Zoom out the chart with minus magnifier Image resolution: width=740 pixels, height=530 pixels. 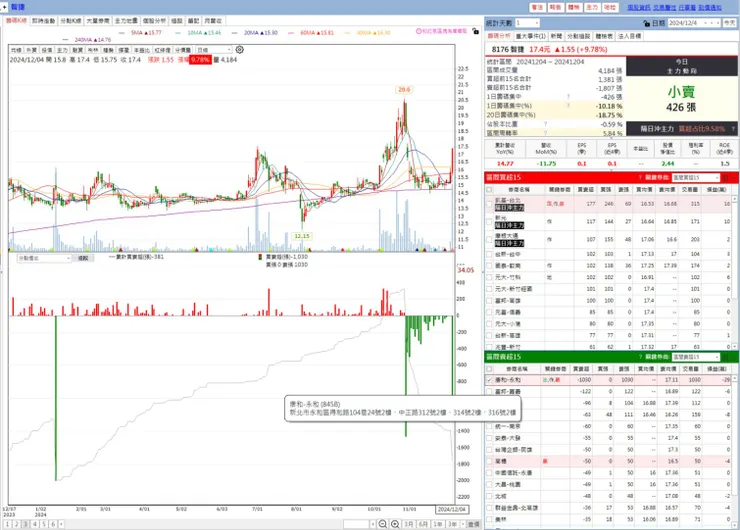click(383, 524)
